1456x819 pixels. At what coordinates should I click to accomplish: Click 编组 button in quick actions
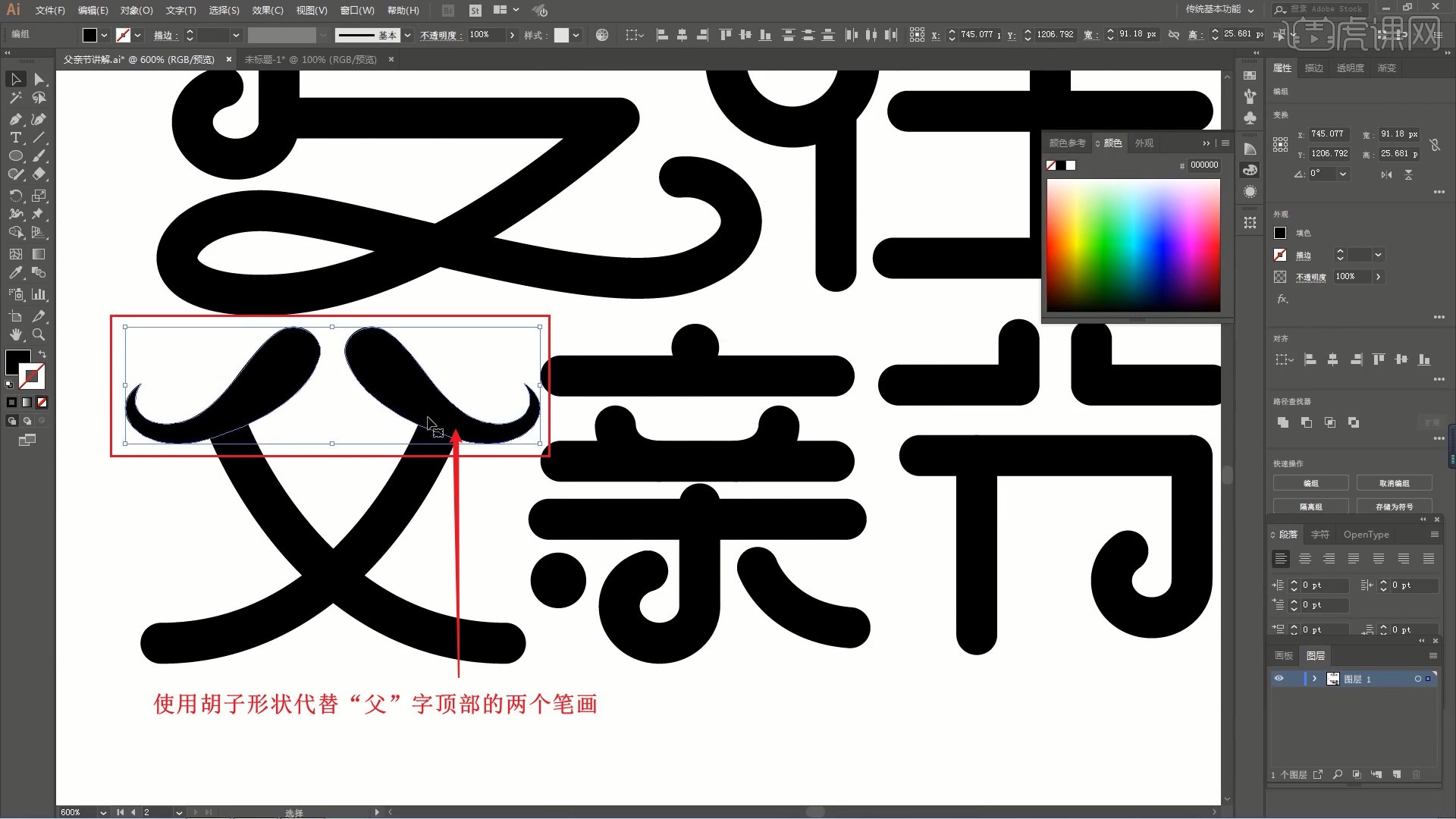[x=1310, y=483]
